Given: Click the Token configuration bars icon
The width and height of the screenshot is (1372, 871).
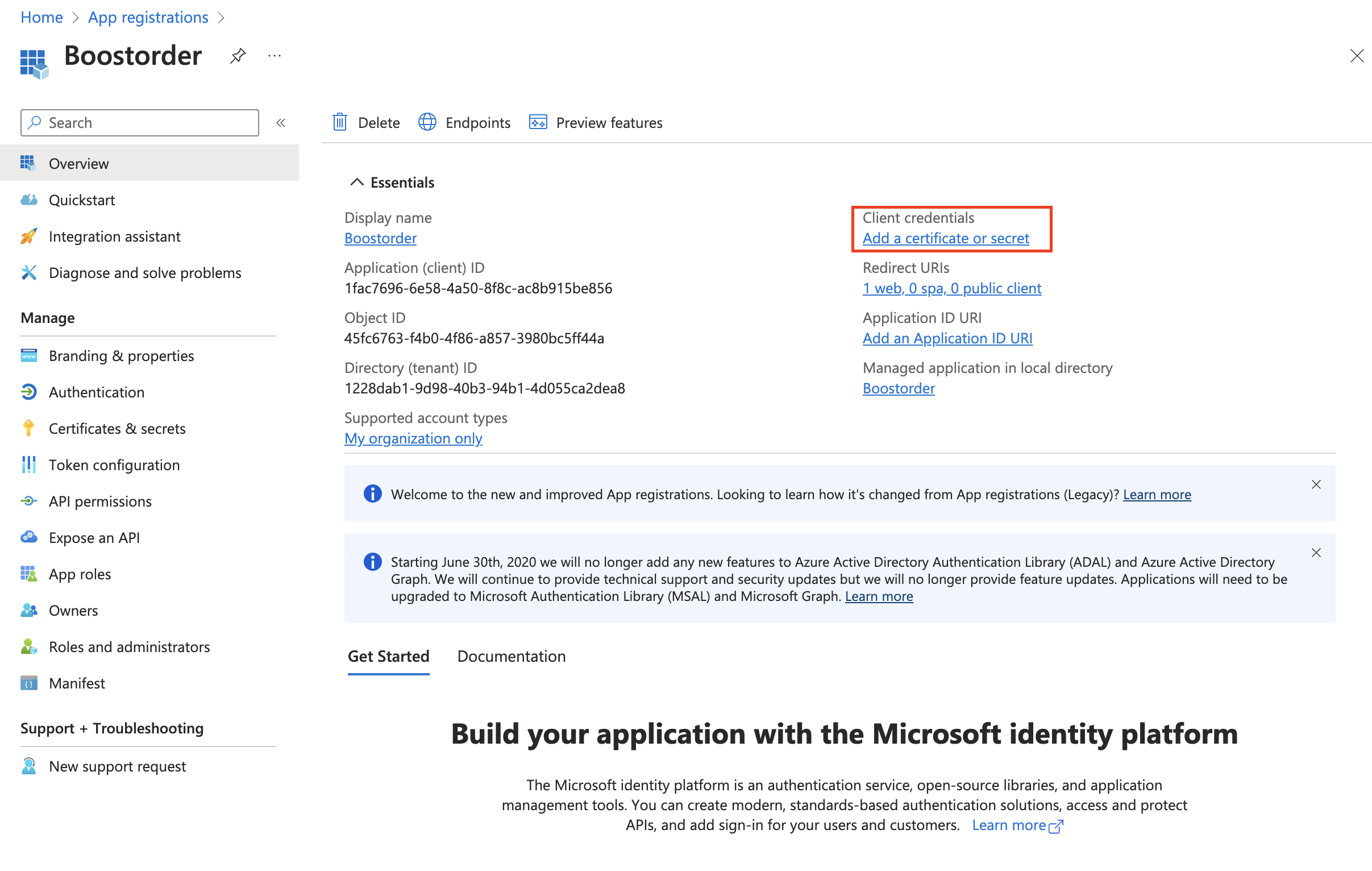Looking at the screenshot, I should pyautogui.click(x=28, y=464).
